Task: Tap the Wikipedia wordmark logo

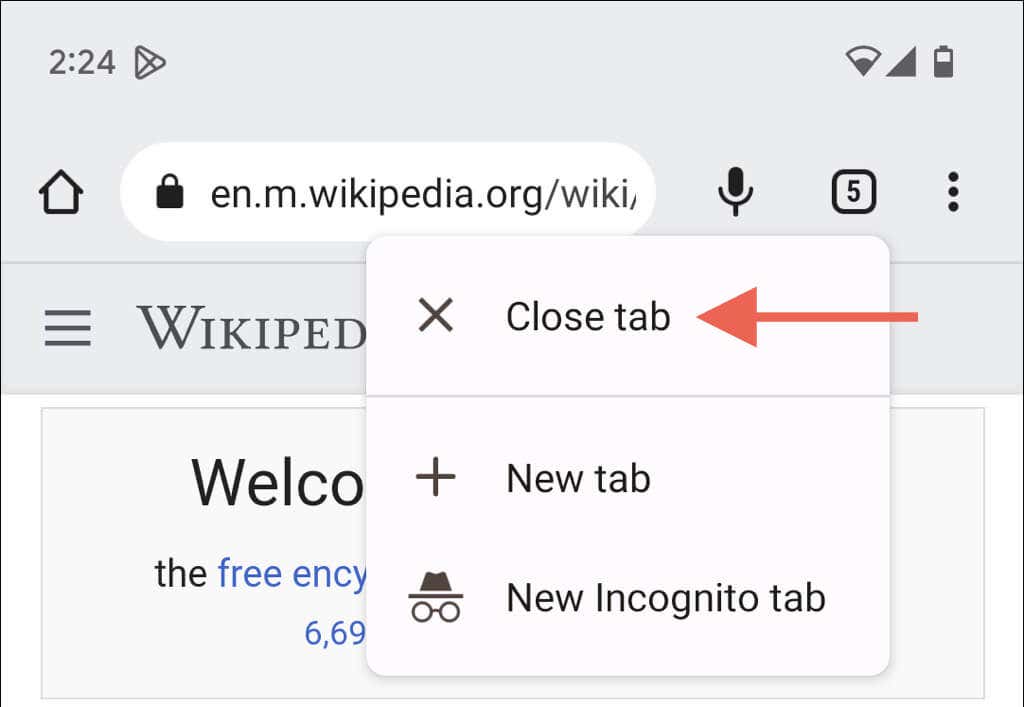Action: (x=250, y=328)
